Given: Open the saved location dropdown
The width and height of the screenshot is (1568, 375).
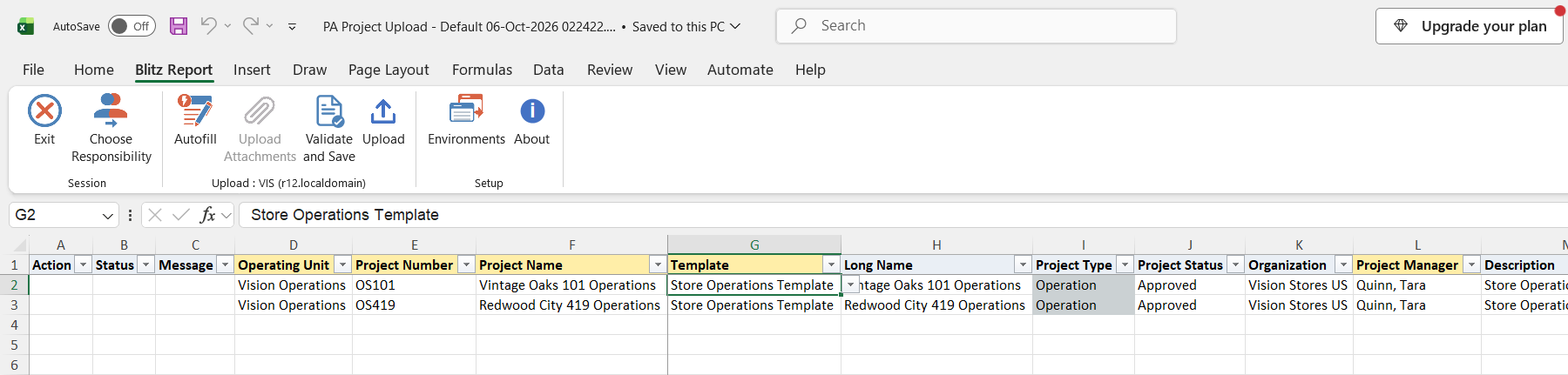Looking at the screenshot, I should click(735, 26).
